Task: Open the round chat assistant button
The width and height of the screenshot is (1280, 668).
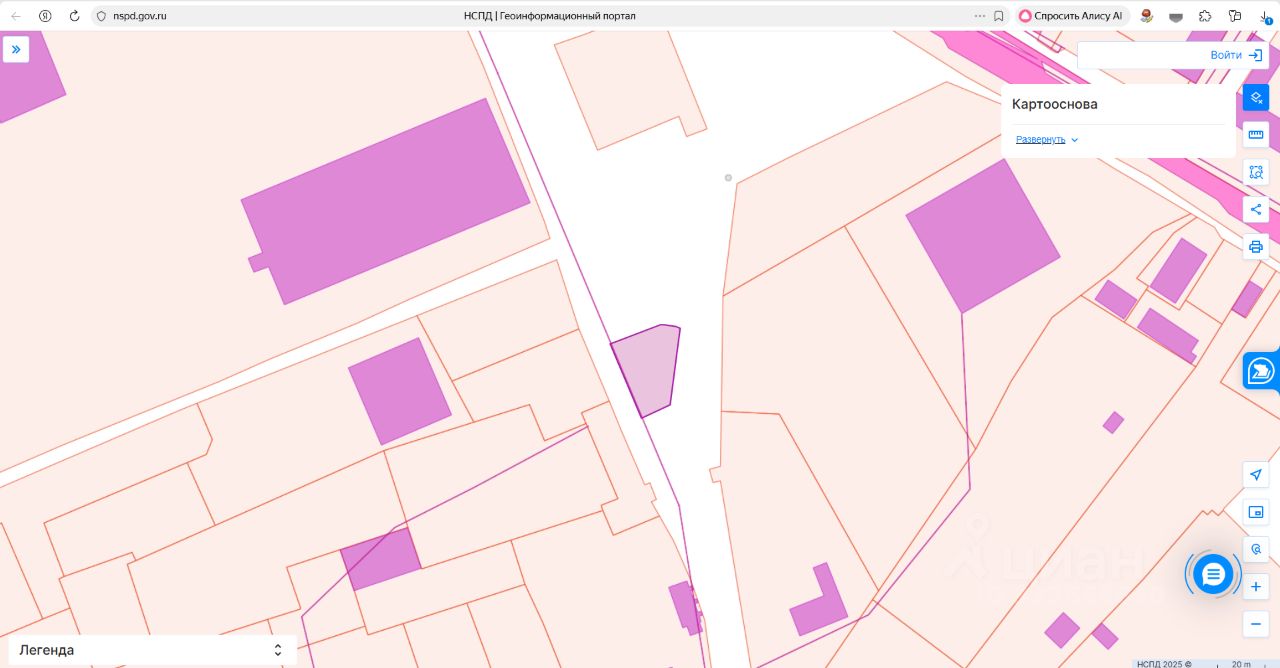Action: [x=1213, y=574]
